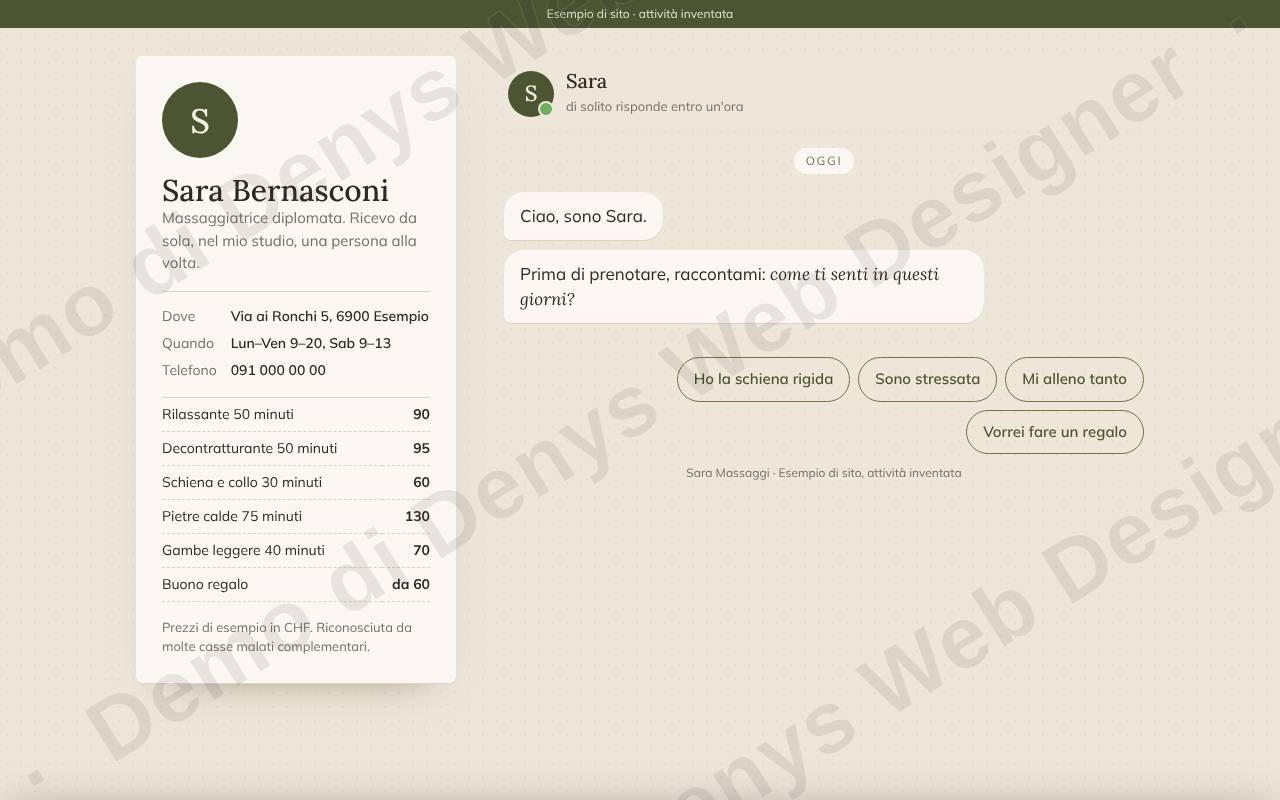Click the 'Pietre calde 75 minuti' row

coord(296,516)
